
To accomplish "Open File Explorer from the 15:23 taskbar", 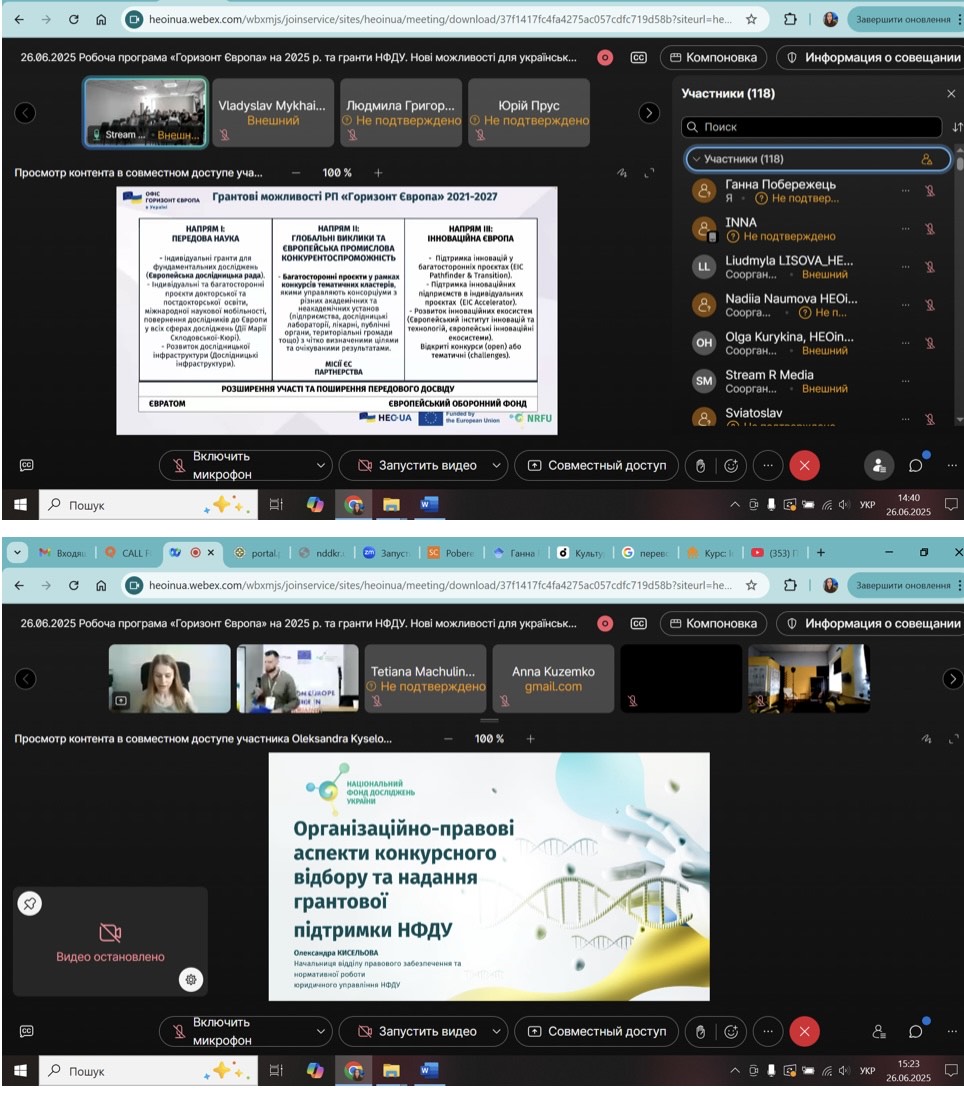I will 390,1071.
